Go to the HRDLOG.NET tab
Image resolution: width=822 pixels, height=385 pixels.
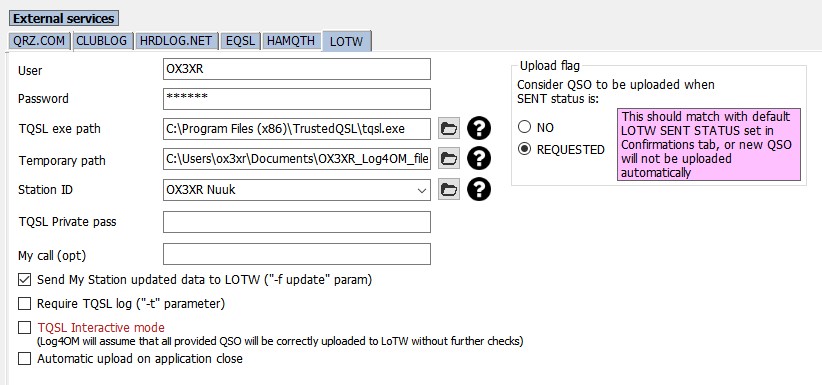[x=176, y=41]
